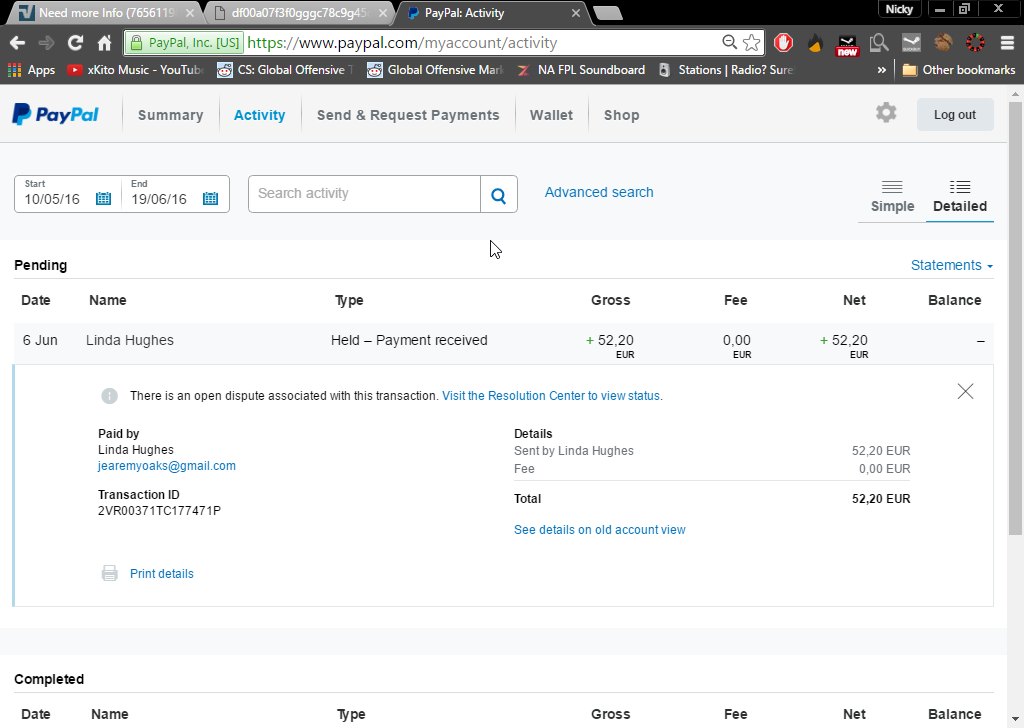The image size is (1024, 728).
Task: Visit the Resolution Center link
Action: 552,396
